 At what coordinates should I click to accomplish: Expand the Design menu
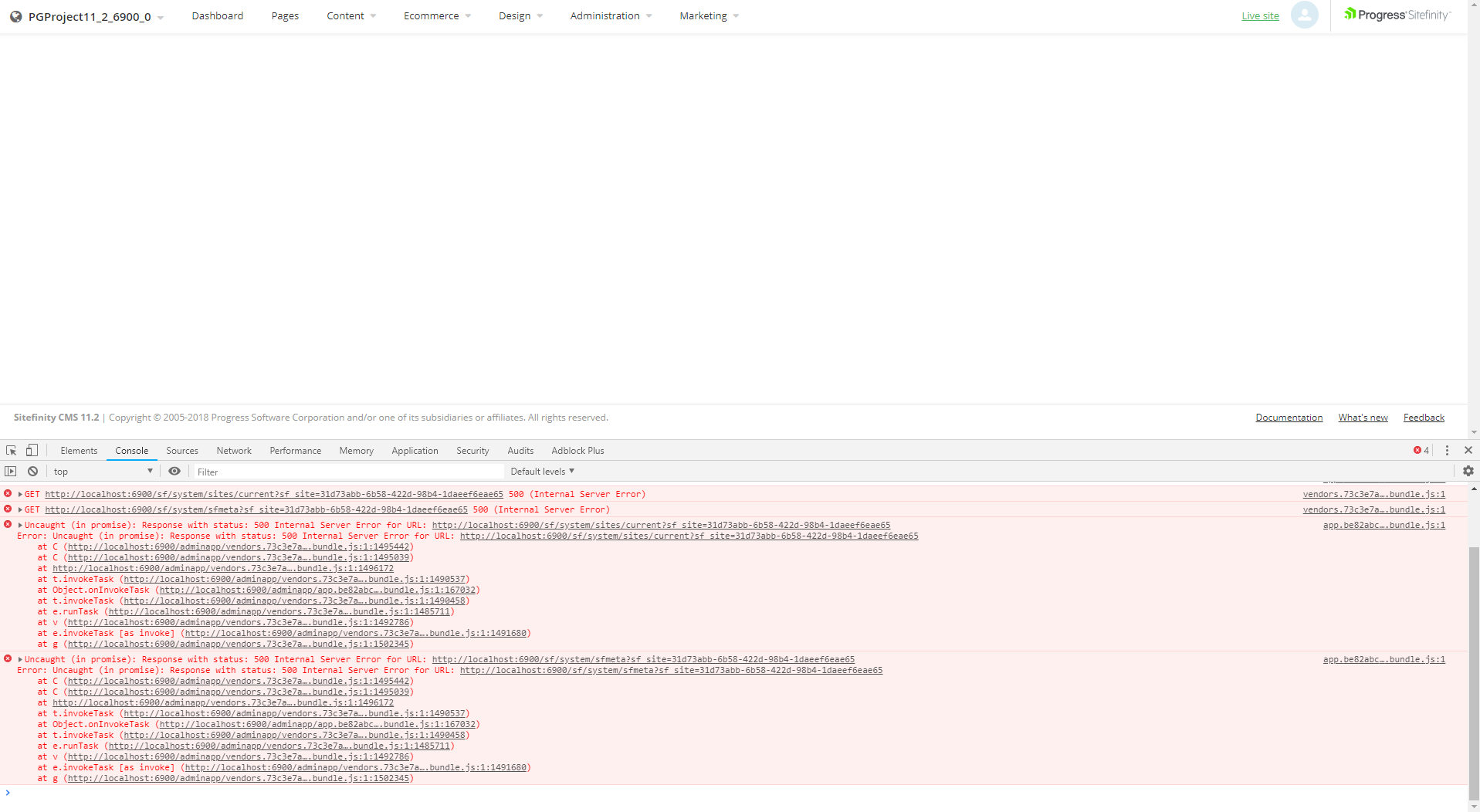520,15
